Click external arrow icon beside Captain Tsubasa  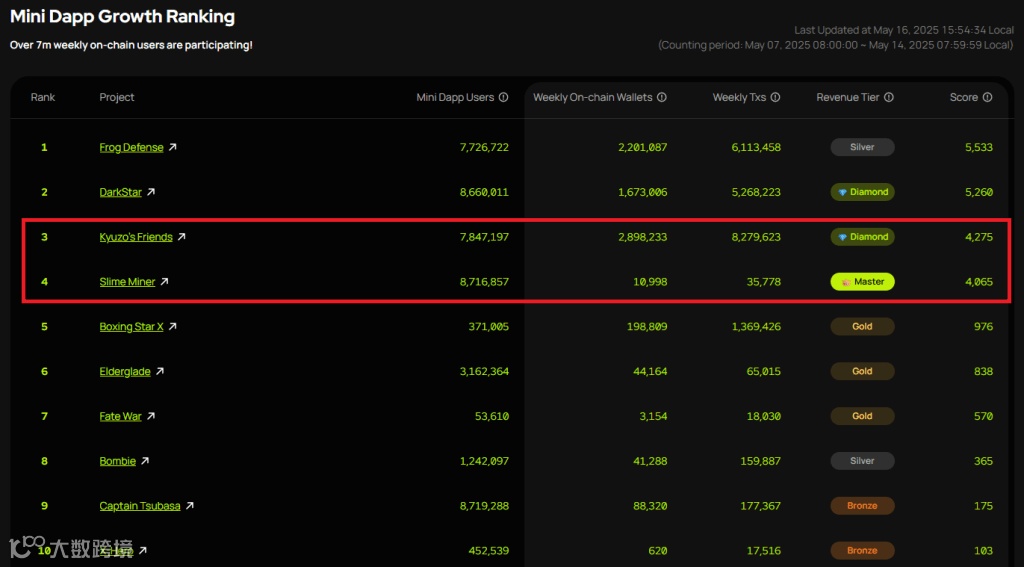point(189,506)
